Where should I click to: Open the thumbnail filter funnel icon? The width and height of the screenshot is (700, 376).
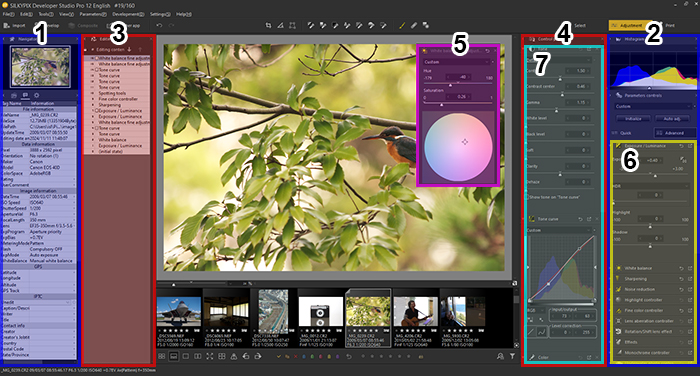point(512,356)
